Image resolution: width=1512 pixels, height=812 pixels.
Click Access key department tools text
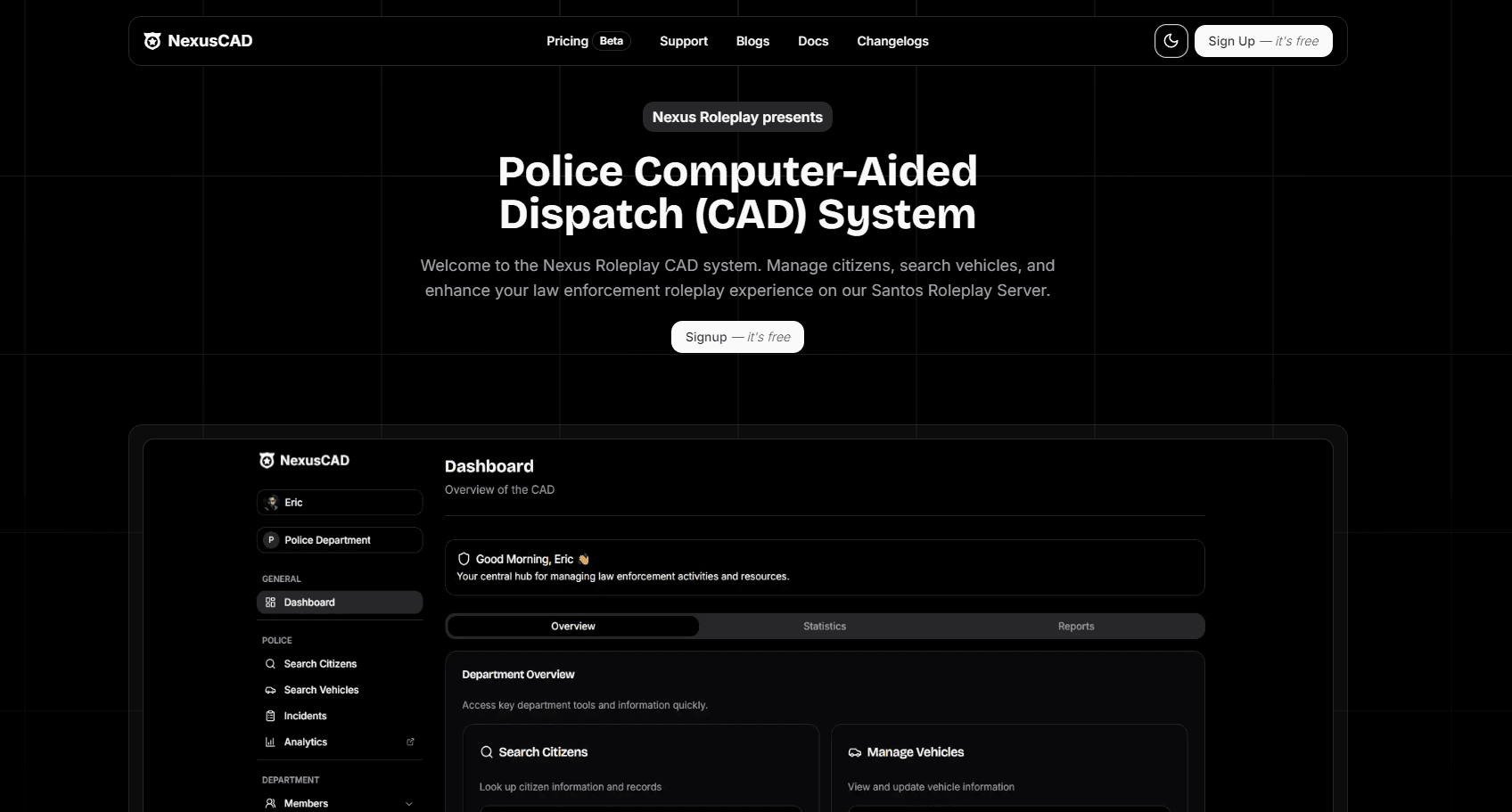[x=585, y=705]
